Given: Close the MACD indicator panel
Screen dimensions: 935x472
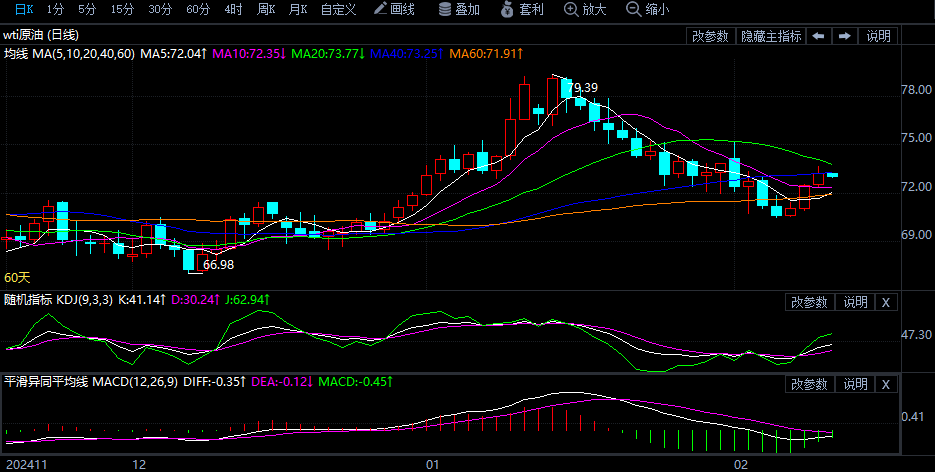Looking at the screenshot, I should point(885,384).
